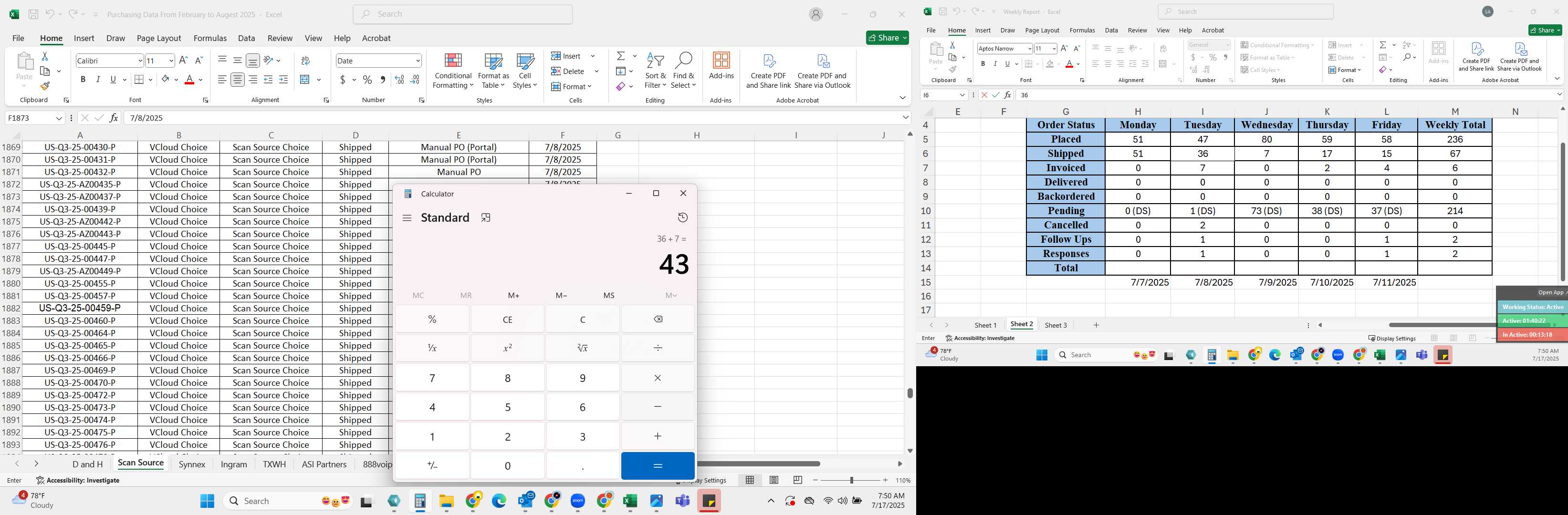Image resolution: width=1568 pixels, height=515 pixels.
Task: Click the Font Color red swatch in the Purchasing Data workbook
Action: pyautogui.click(x=189, y=80)
